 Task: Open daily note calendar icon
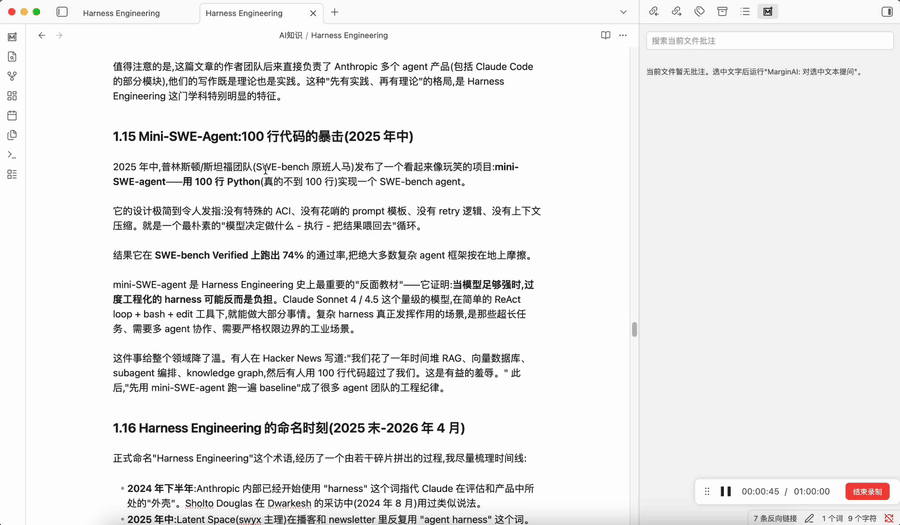12,115
